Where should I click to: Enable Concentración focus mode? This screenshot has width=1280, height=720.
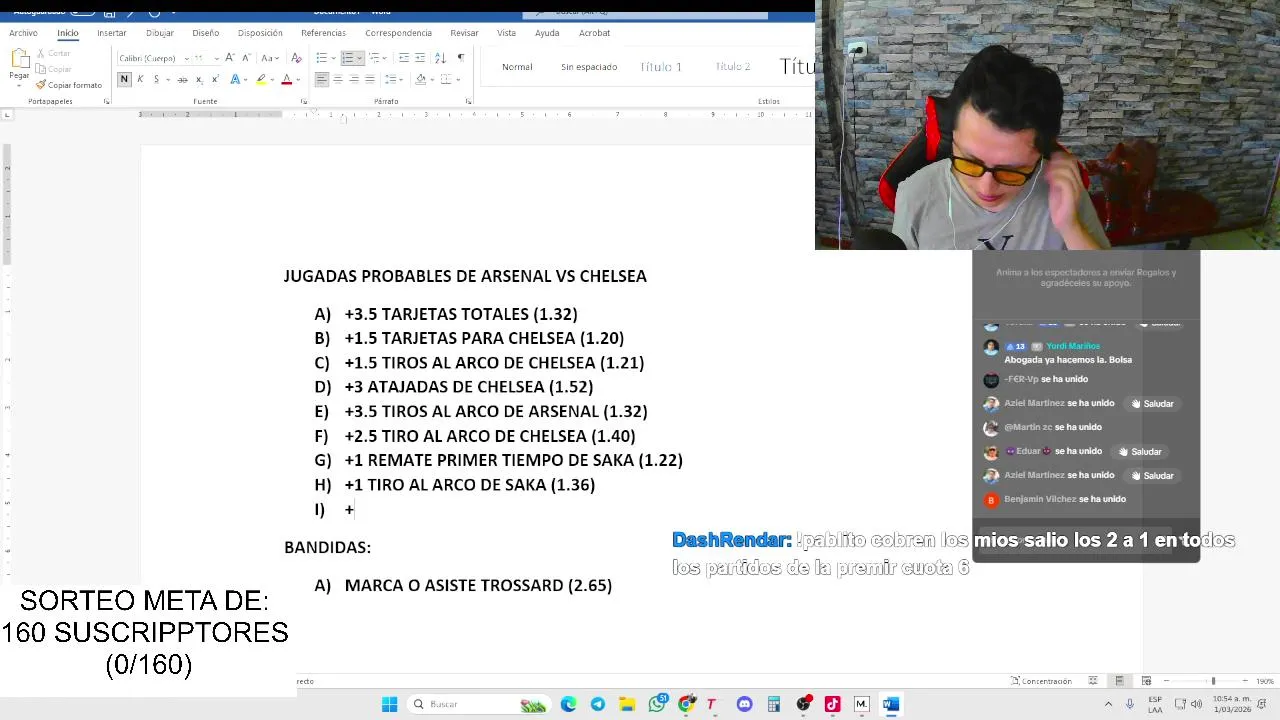tap(1041, 681)
